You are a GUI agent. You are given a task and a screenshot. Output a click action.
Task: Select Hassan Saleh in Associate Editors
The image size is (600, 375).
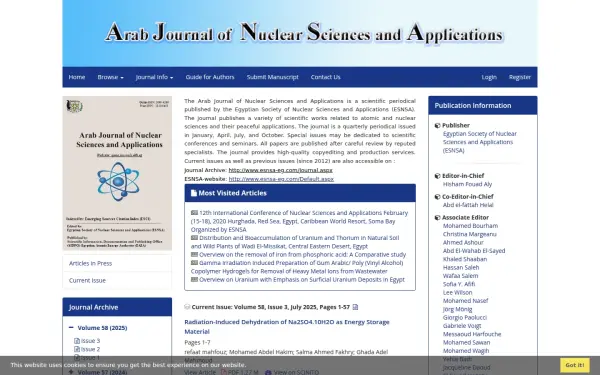click(x=461, y=267)
